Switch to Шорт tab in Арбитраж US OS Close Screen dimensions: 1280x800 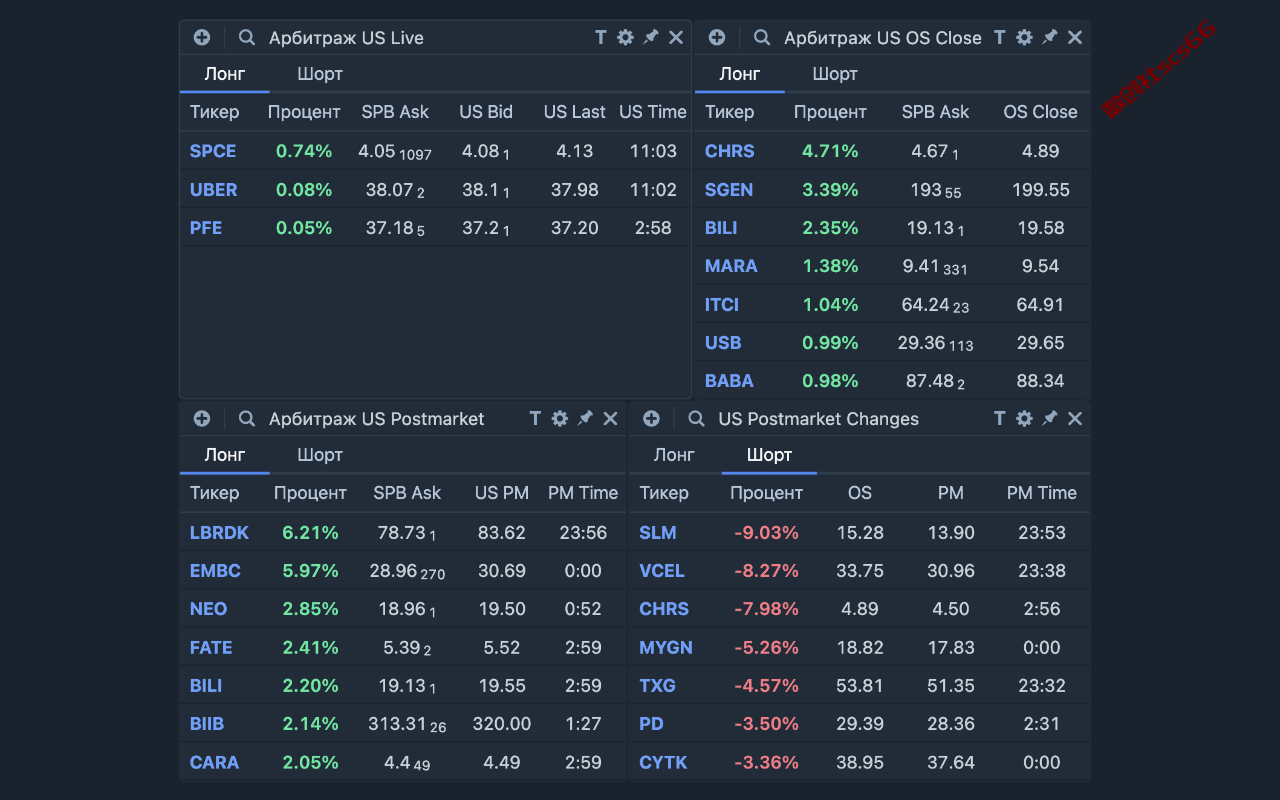[835, 74]
